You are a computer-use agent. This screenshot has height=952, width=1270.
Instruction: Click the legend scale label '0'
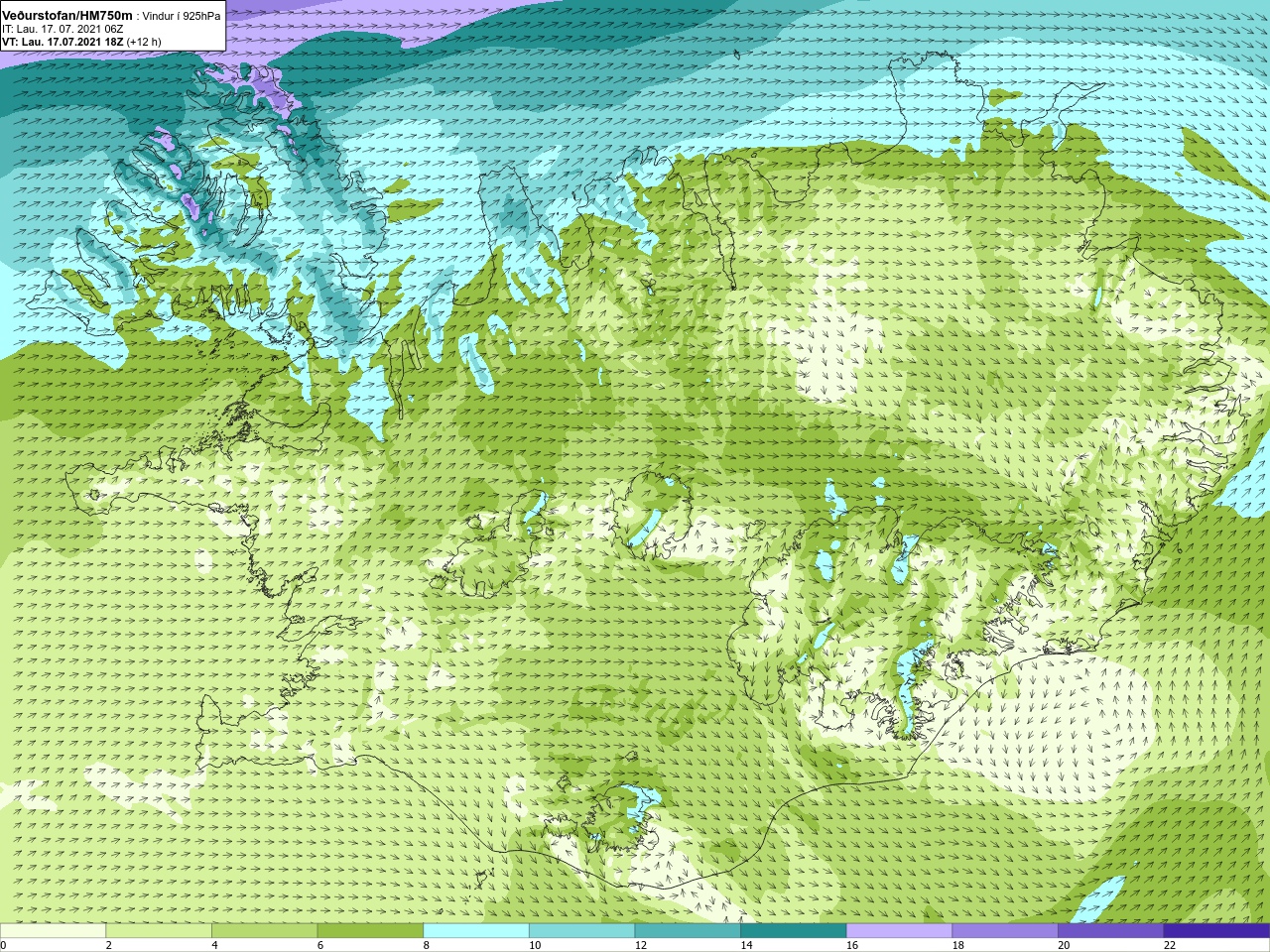3,945
